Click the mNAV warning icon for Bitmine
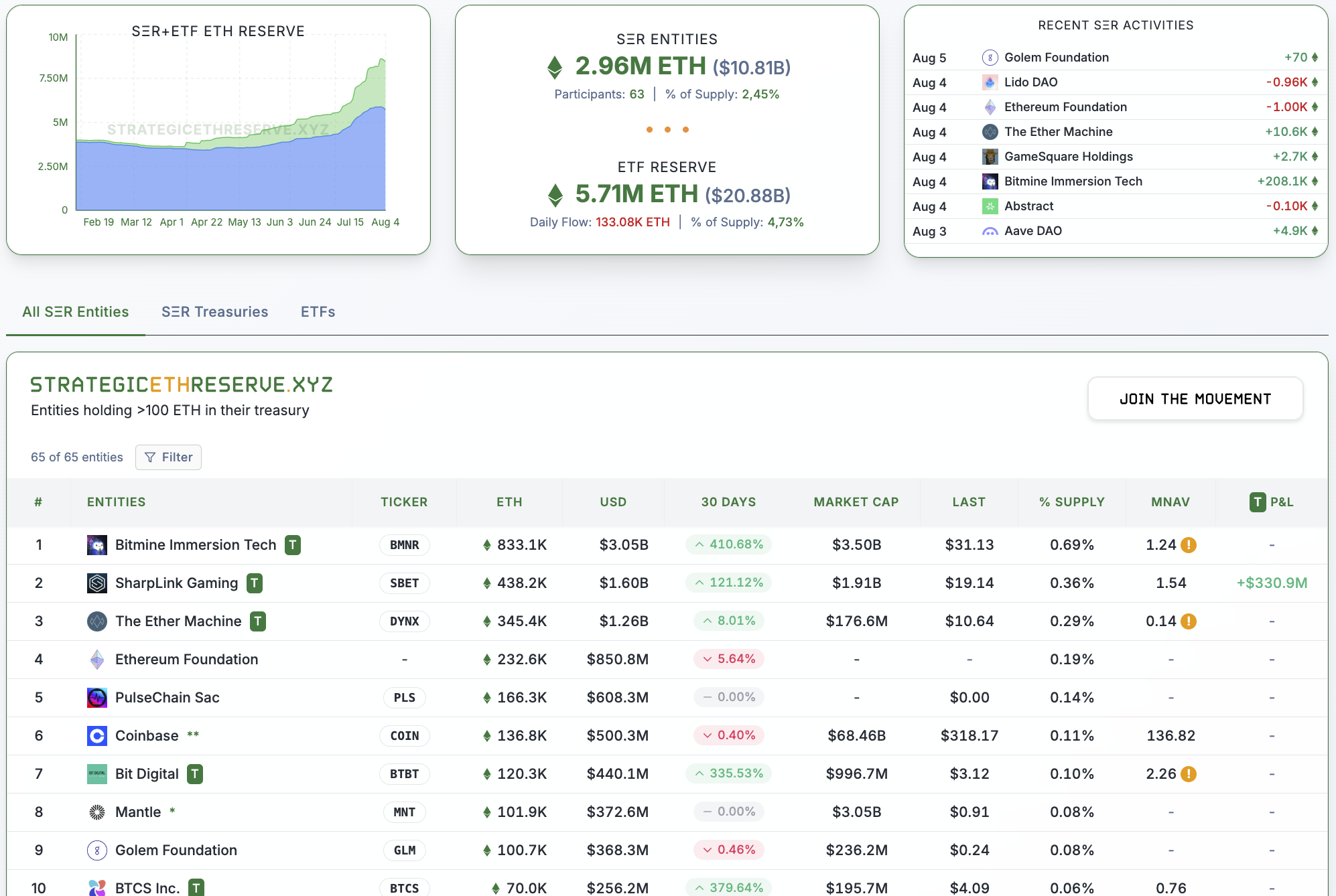The width and height of the screenshot is (1336, 896). point(1189,545)
